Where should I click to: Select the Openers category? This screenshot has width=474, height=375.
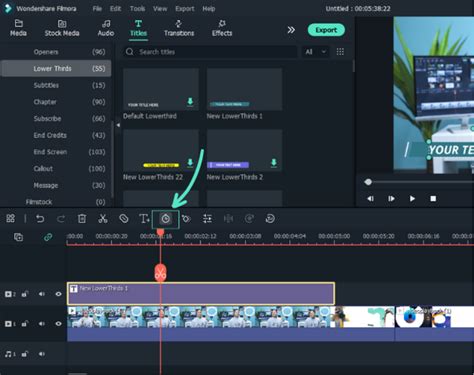[x=57, y=52]
